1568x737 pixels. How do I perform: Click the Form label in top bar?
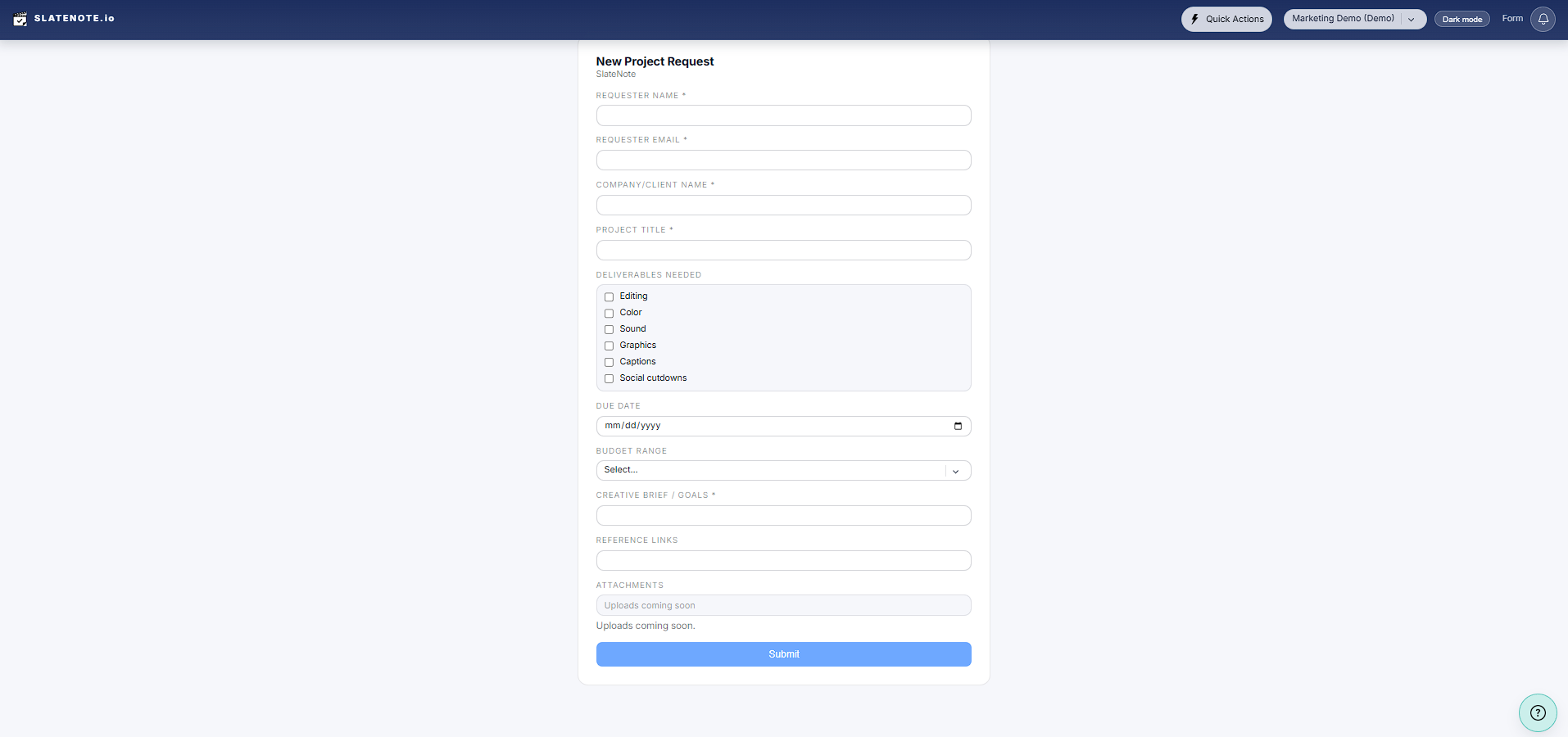tap(1512, 18)
